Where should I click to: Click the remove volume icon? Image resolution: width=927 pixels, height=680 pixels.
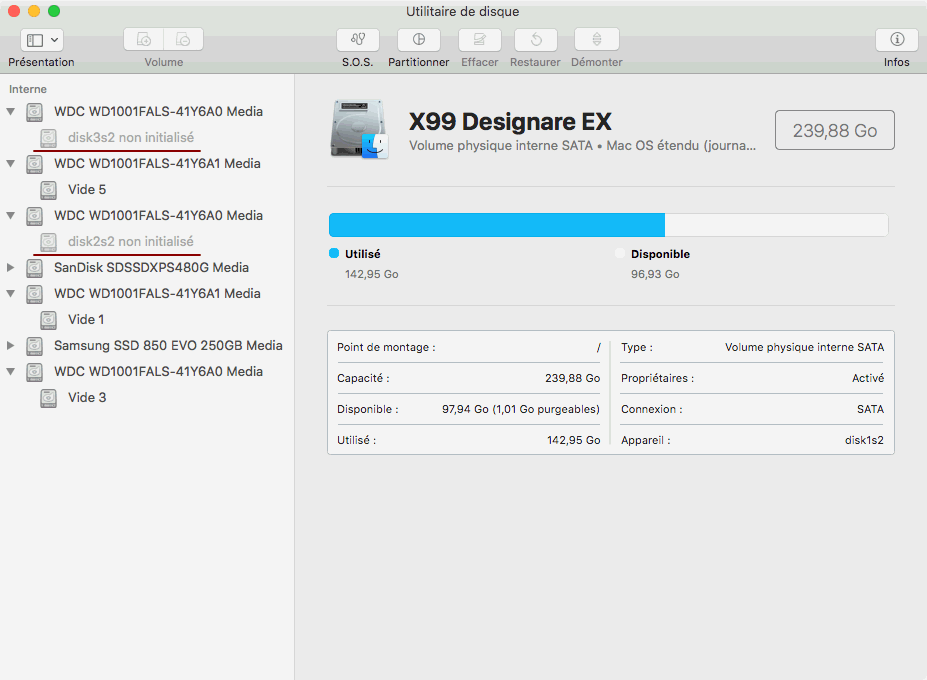[183, 40]
